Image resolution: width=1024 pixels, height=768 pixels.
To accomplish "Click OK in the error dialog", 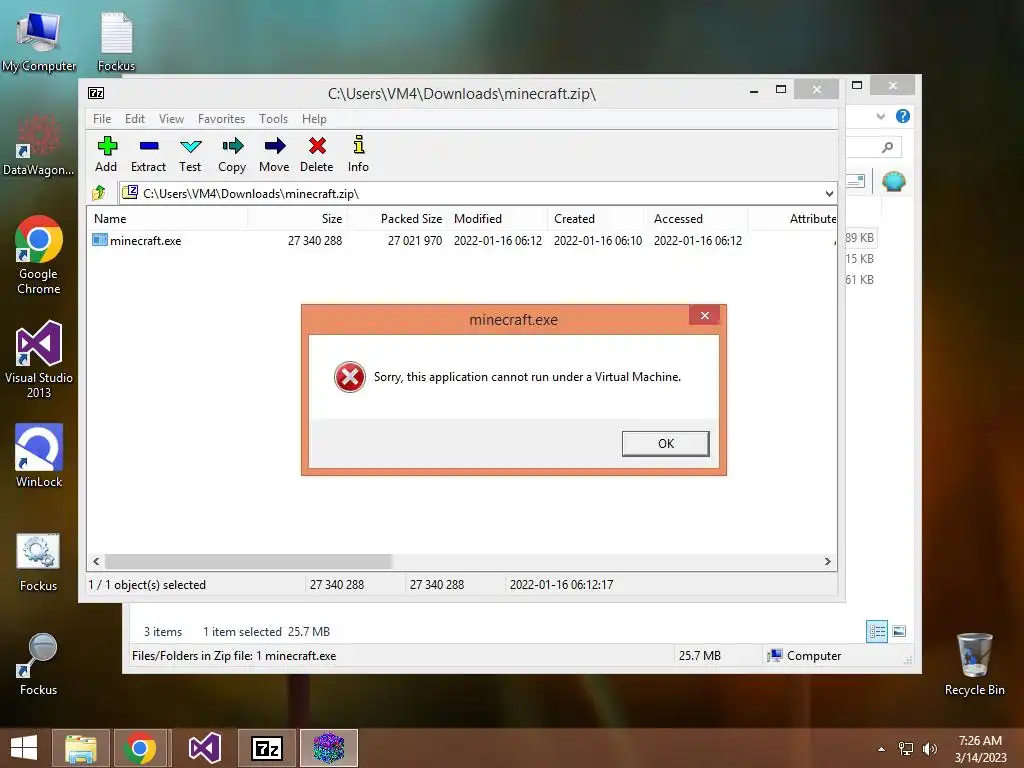I will 665,443.
